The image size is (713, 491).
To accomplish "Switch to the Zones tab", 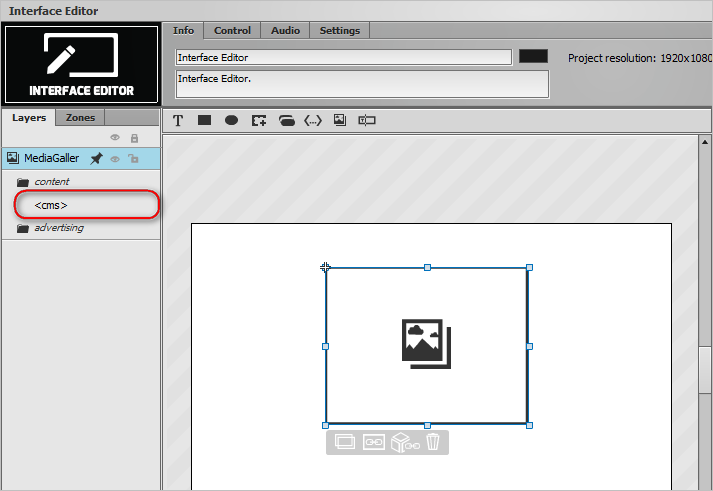I will (80, 118).
